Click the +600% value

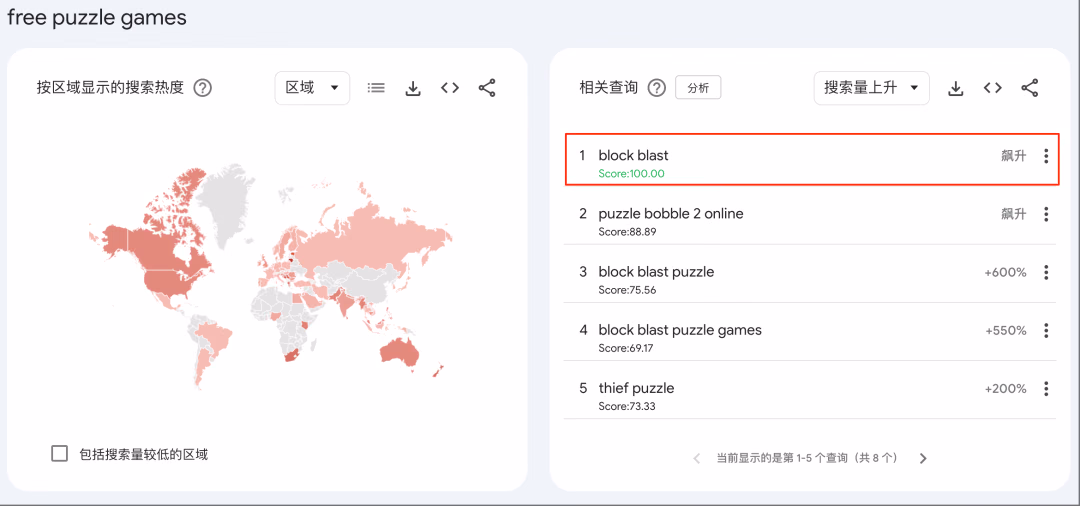tap(1006, 273)
